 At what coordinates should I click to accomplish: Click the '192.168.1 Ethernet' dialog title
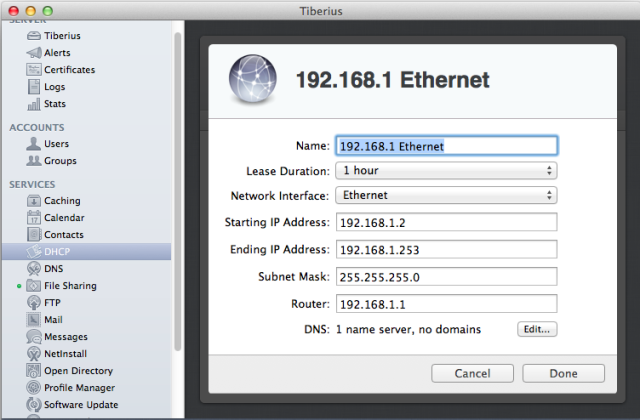point(392,80)
